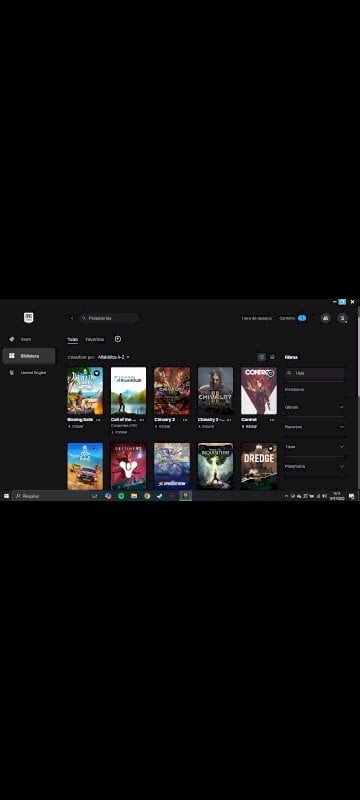Open Unreal Engine in the sidebar
The width and height of the screenshot is (360, 800).
pyautogui.click(x=29, y=372)
